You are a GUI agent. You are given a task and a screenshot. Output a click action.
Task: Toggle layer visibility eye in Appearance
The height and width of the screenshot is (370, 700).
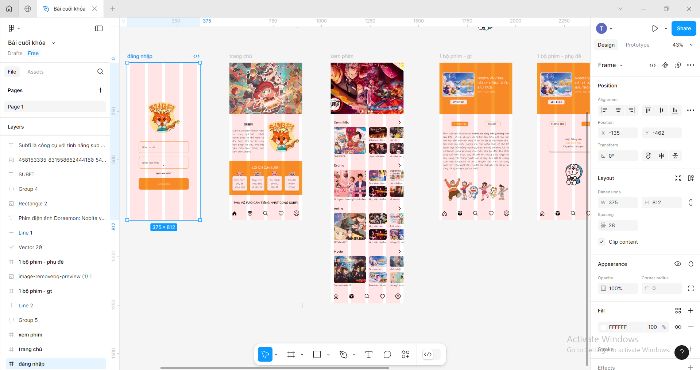pos(678,264)
